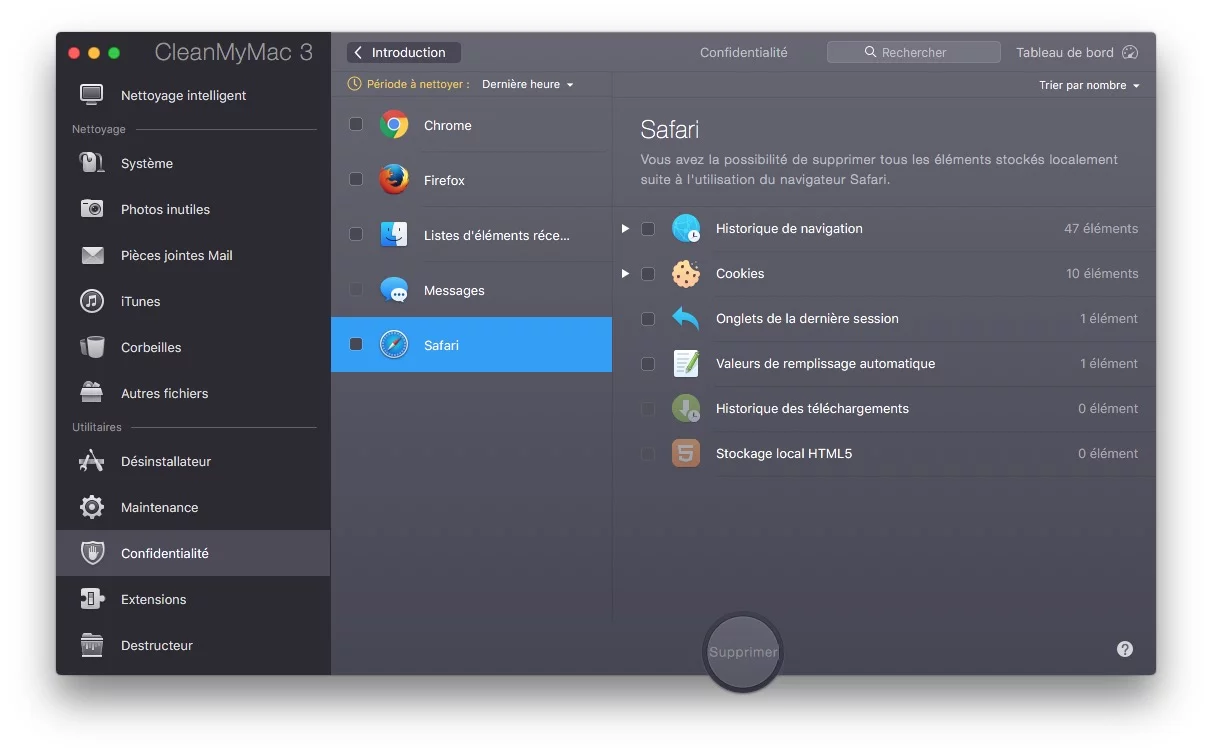1212x755 pixels.
Task: Check the Historique des téléchargements checkbox
Action: click(x=648, y=409)
